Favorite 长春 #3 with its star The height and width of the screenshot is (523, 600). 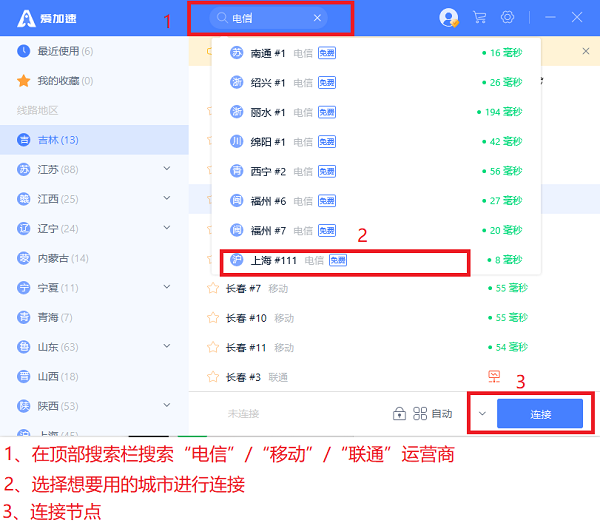click(213, 377)
